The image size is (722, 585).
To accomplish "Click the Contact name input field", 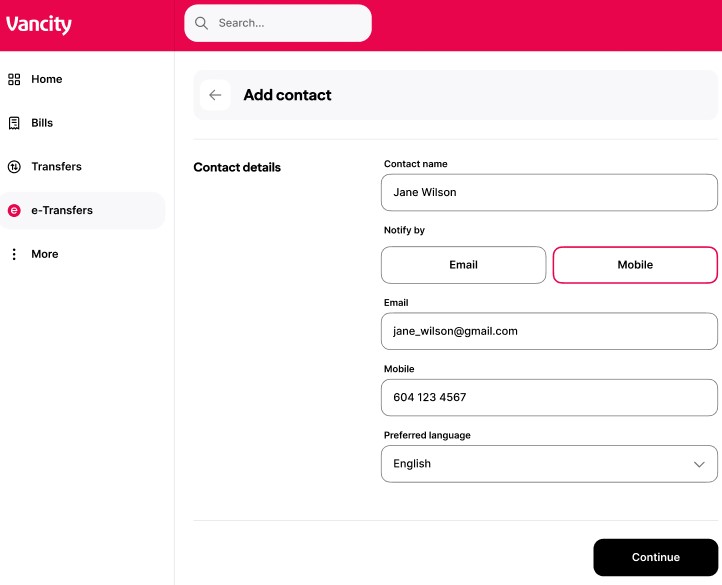I will [549, 192].
